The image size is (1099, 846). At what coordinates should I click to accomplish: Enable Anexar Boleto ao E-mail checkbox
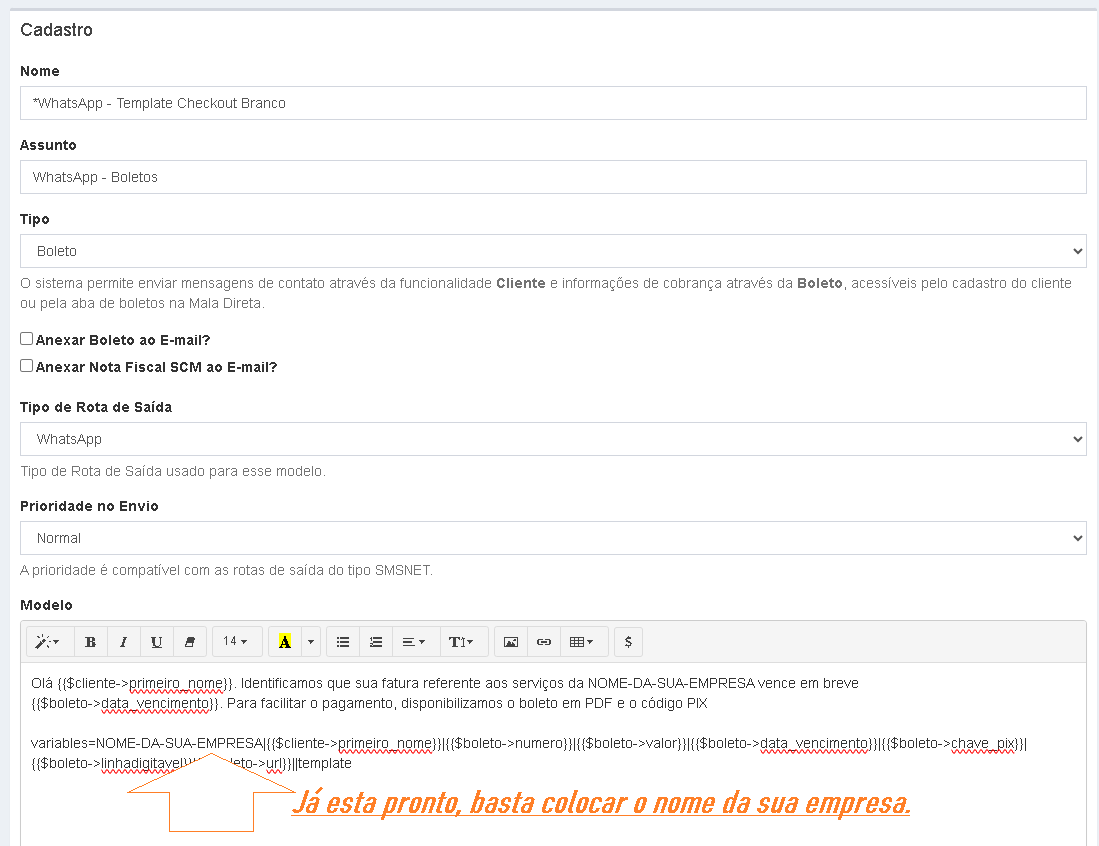pos(27,339)
